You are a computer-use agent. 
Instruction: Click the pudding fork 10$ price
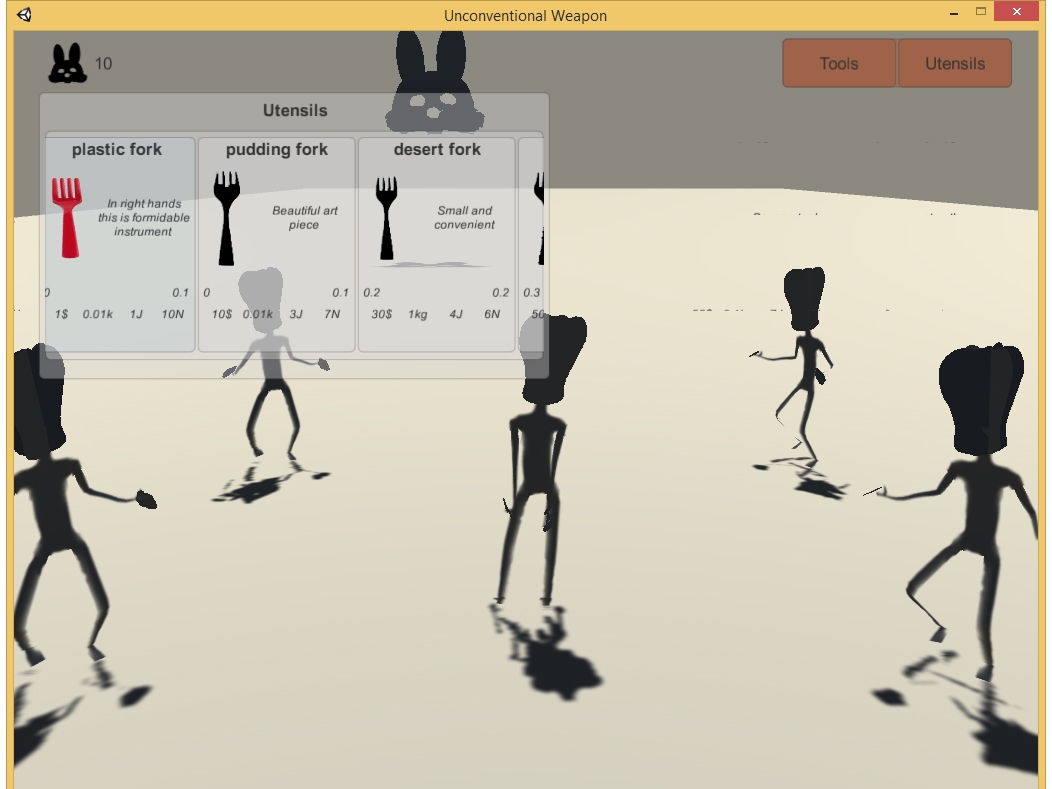221,314
